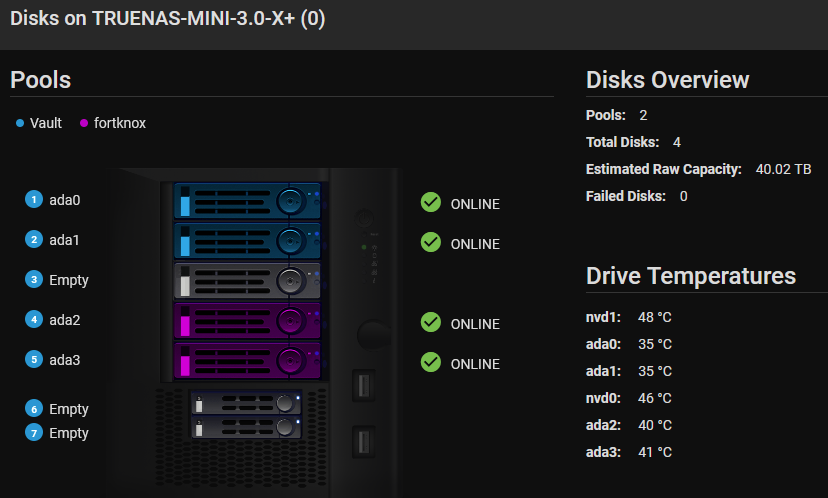This screenshot has width=828, height=498.
Task: Click the upper small drive bay
Action: [246, 403]
